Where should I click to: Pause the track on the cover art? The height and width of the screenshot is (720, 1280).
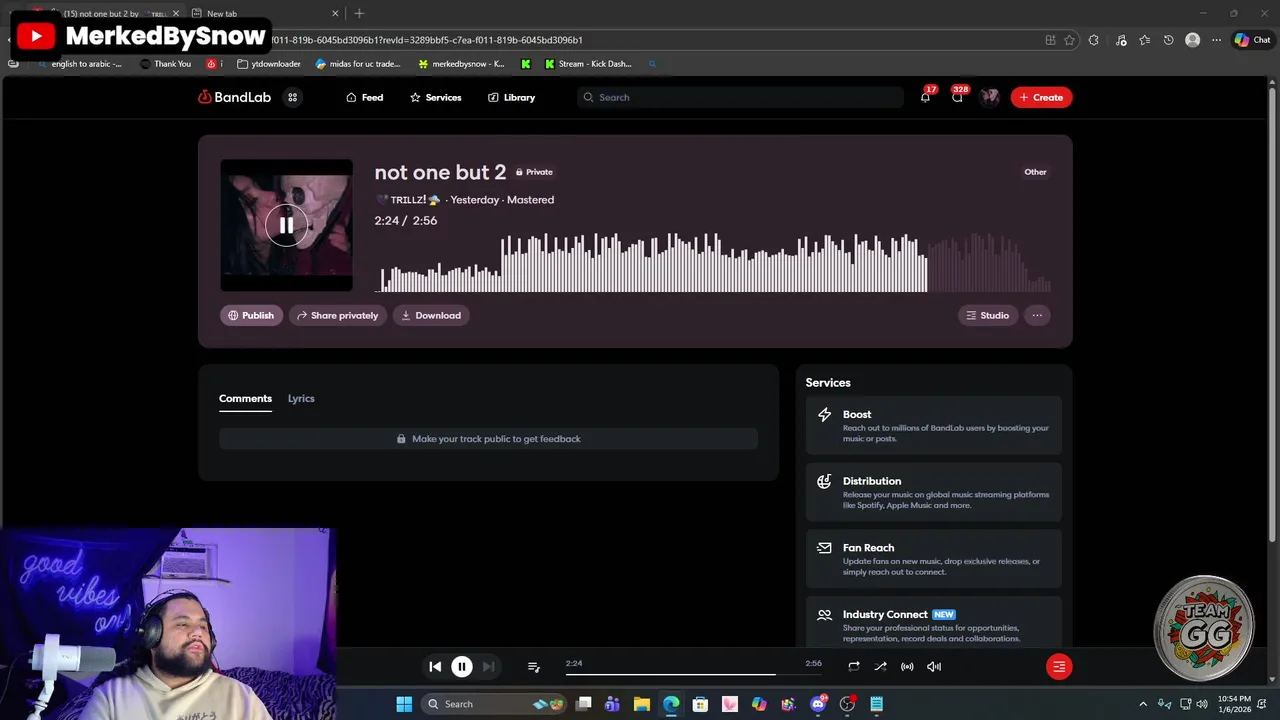point(286,225)
